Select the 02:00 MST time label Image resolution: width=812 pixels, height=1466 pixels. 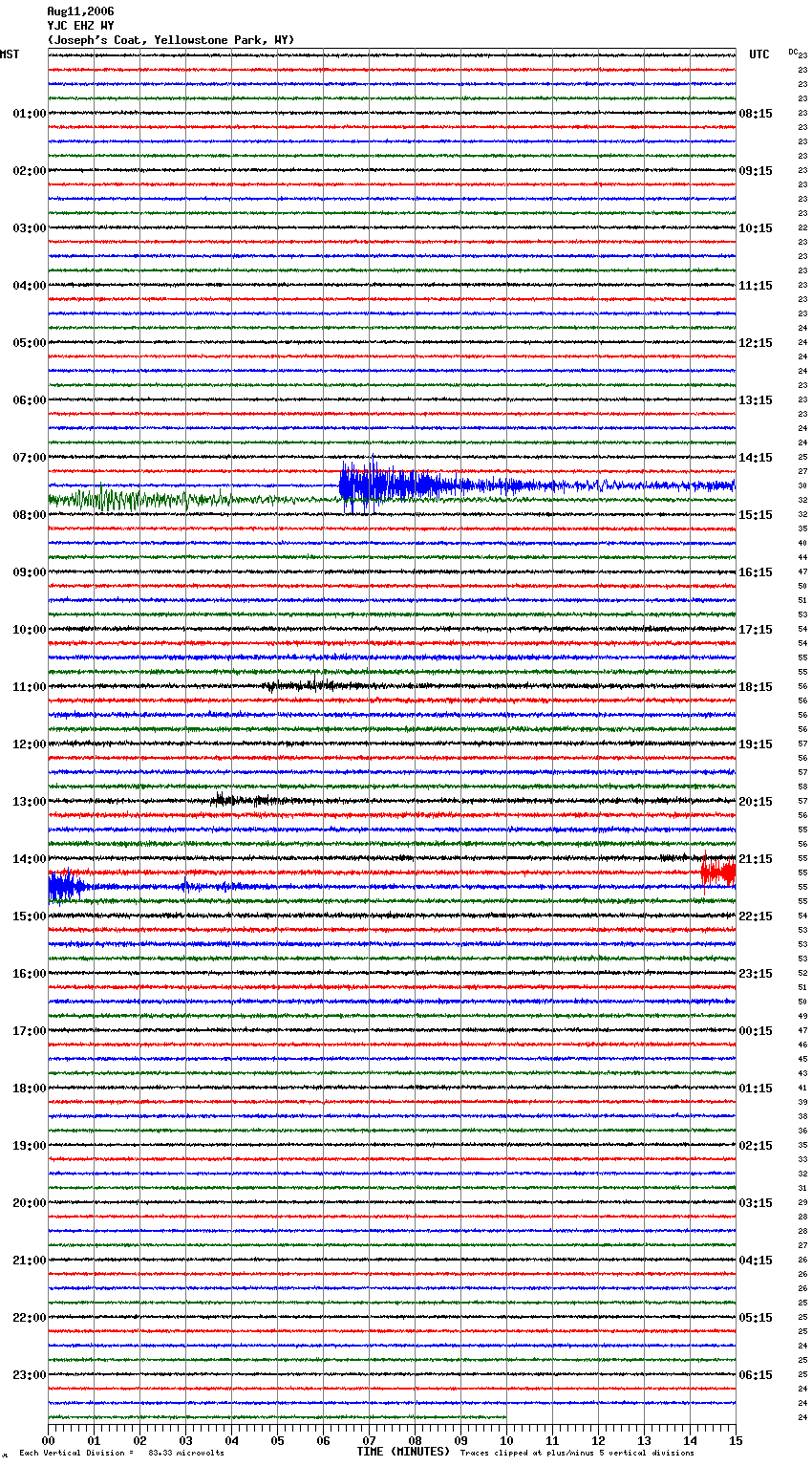[x=29, y=171]
